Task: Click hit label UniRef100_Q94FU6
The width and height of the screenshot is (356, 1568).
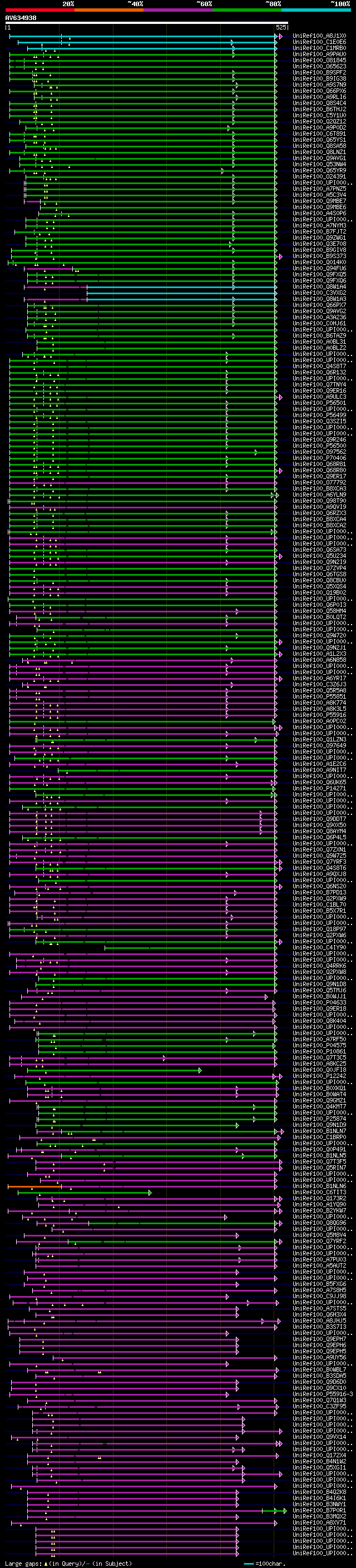Action: (x=319, y=269)
